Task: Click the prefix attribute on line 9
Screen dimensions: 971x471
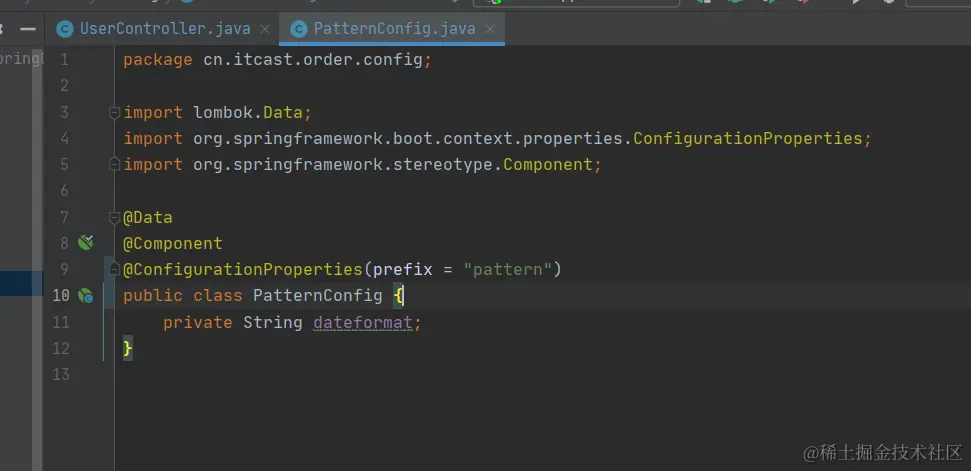Action: point(403,270)
